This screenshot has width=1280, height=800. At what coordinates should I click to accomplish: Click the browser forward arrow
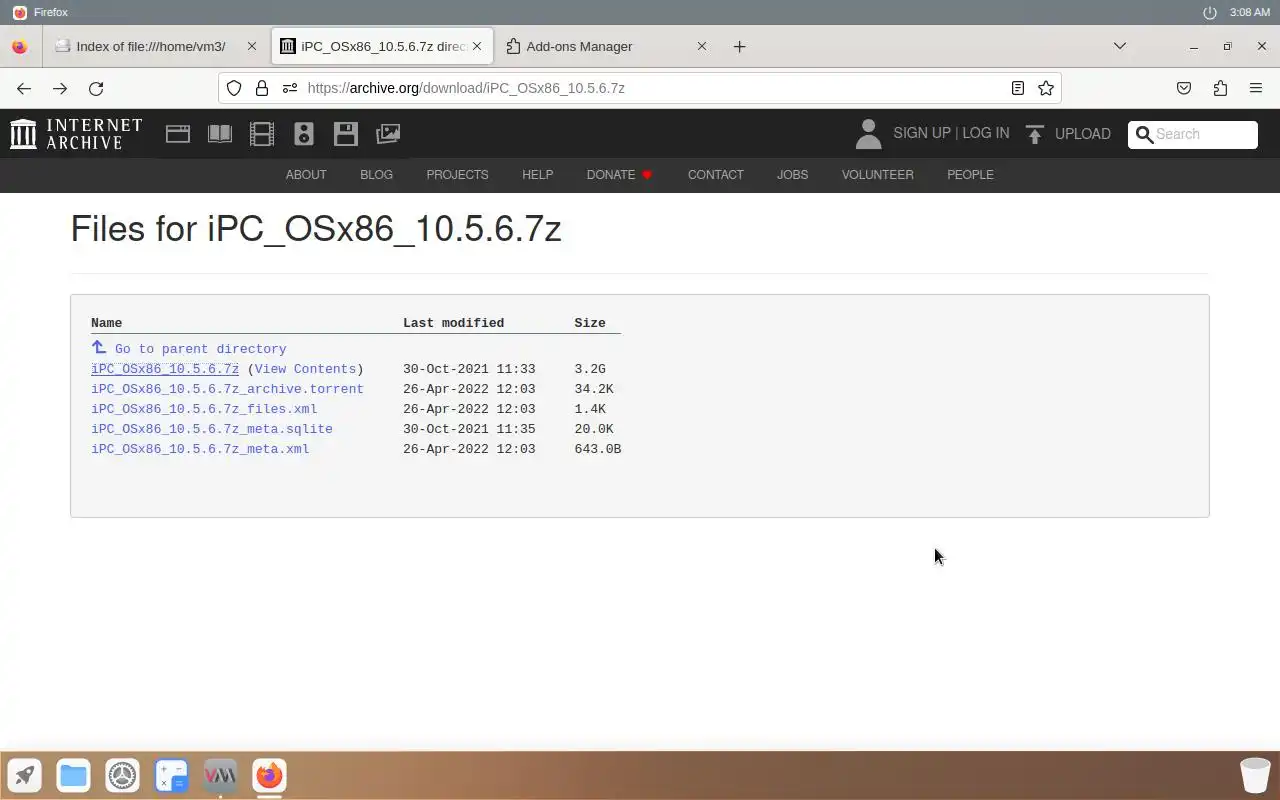point(60,88)
